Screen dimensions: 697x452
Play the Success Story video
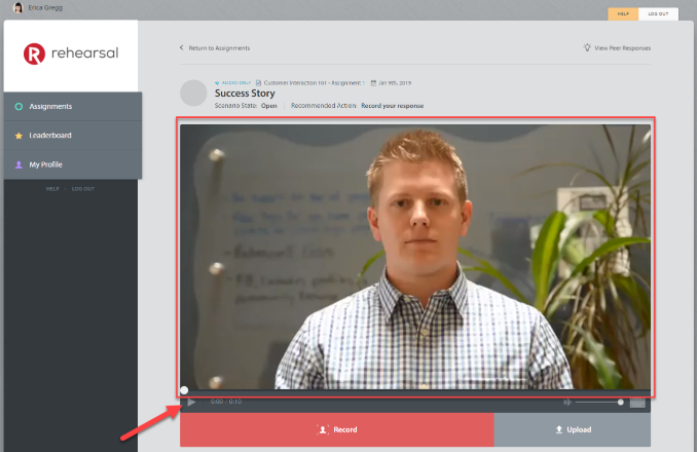pos(191,402)
